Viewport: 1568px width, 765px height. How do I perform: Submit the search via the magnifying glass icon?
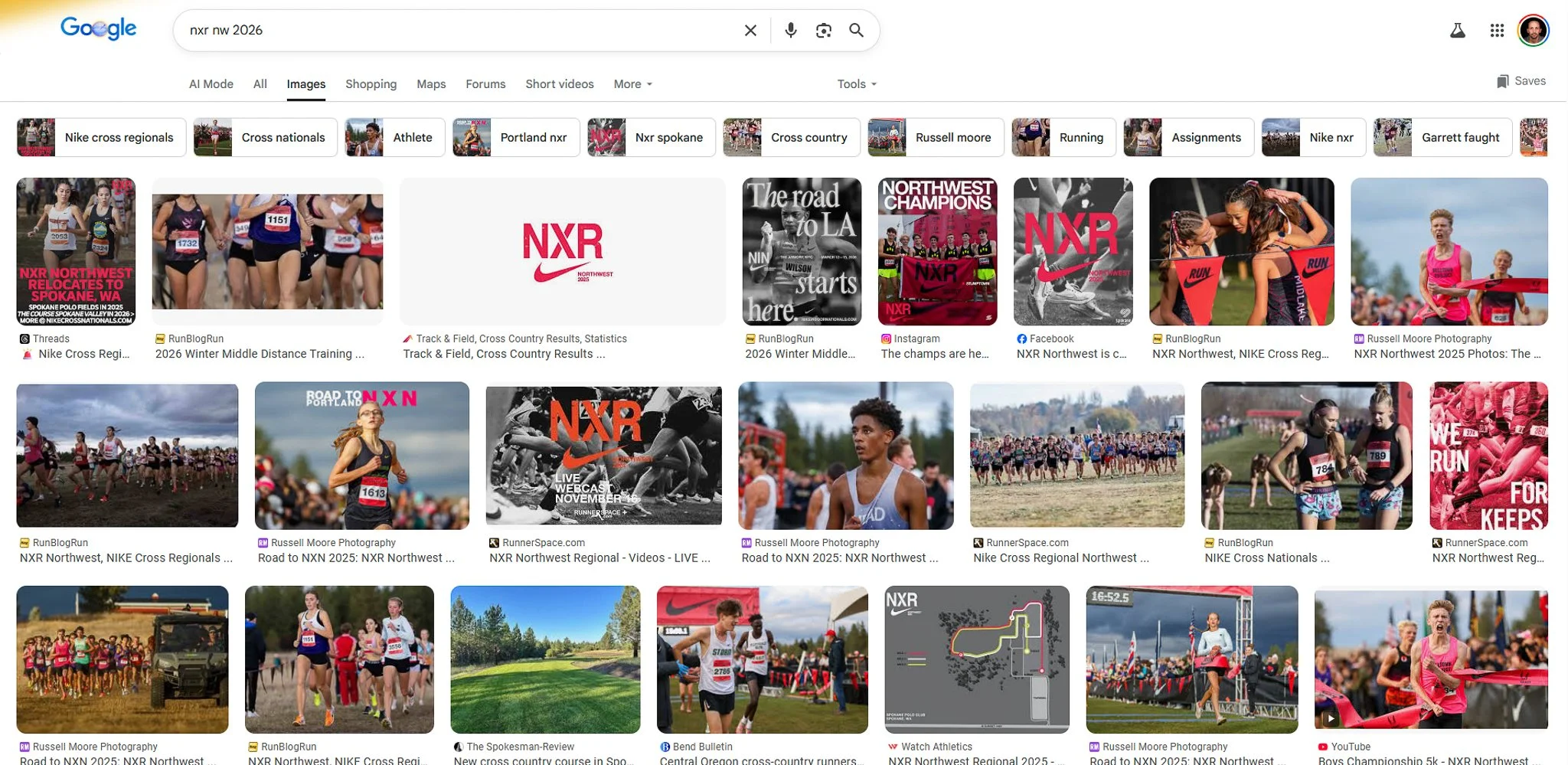(856, 30)
